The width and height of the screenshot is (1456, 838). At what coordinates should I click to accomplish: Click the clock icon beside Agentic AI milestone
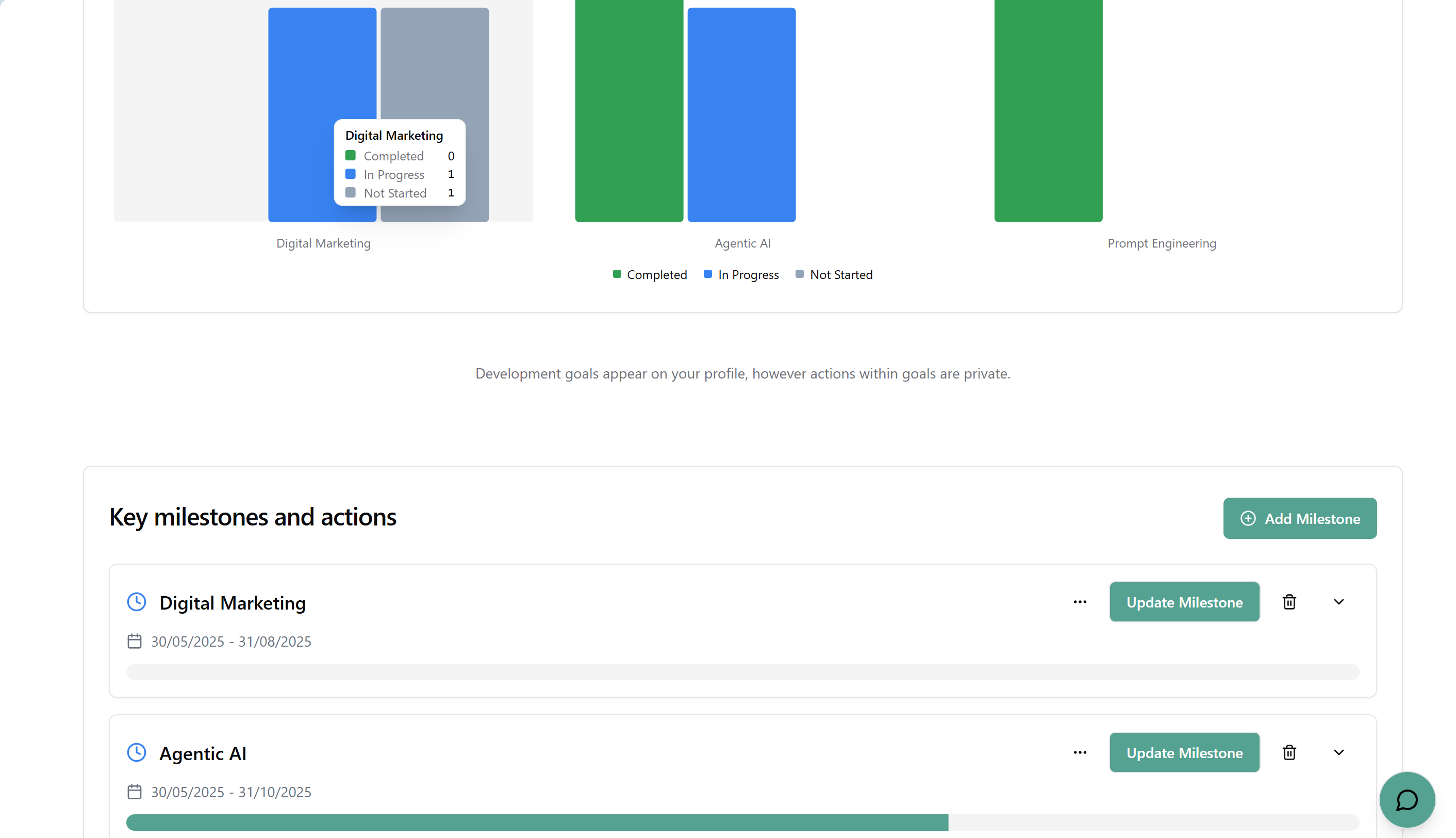coord(136,752)
